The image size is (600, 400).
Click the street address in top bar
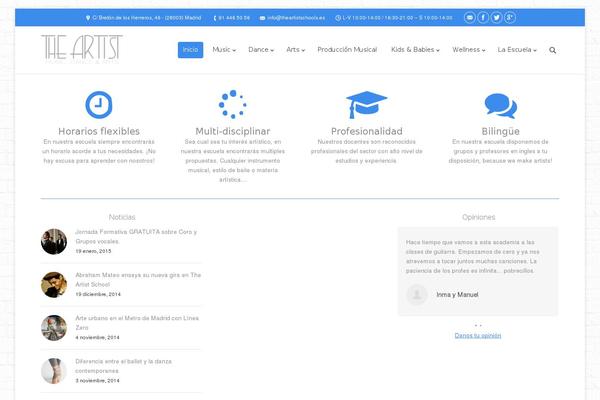[x=147, y=18]
